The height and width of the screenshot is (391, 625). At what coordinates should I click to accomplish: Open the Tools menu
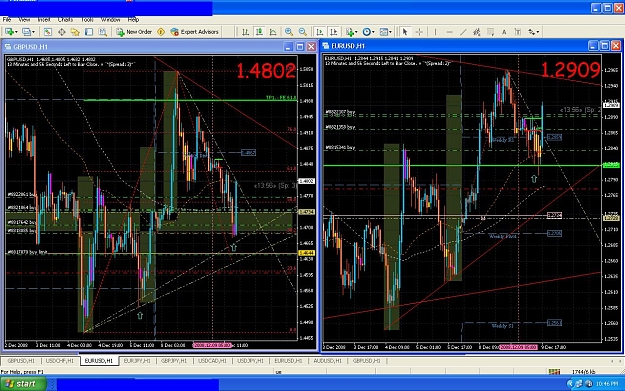click(87, 20)
